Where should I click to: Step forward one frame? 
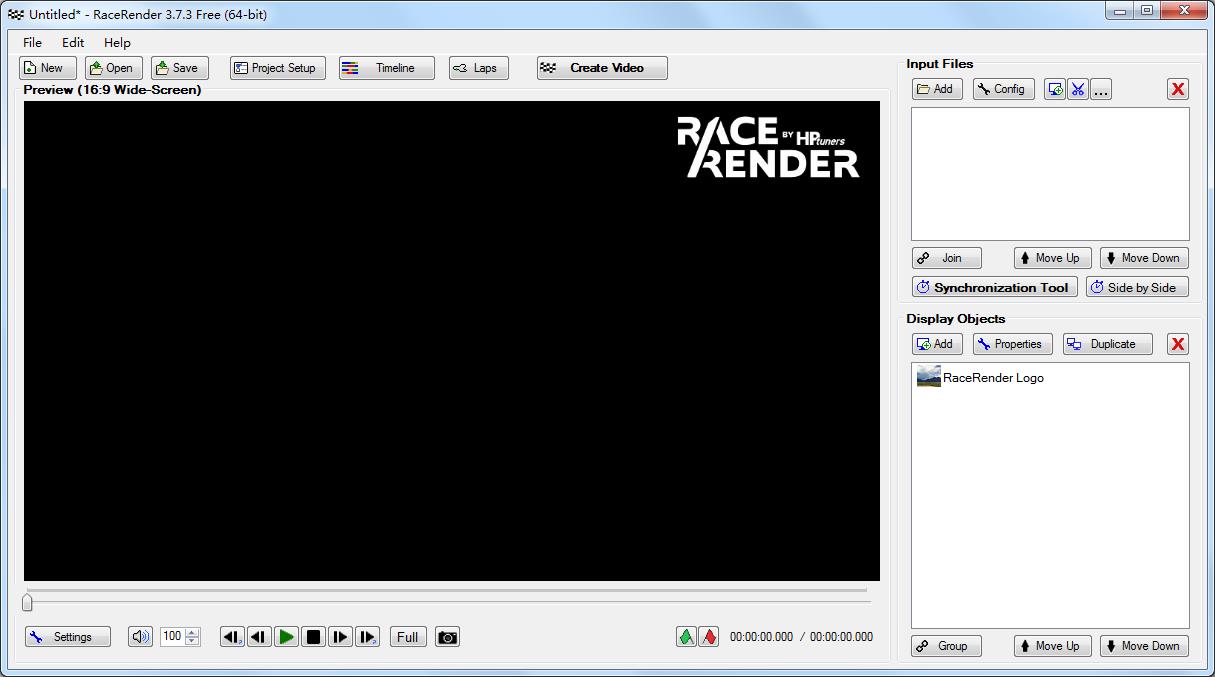(x=340, y=637)
